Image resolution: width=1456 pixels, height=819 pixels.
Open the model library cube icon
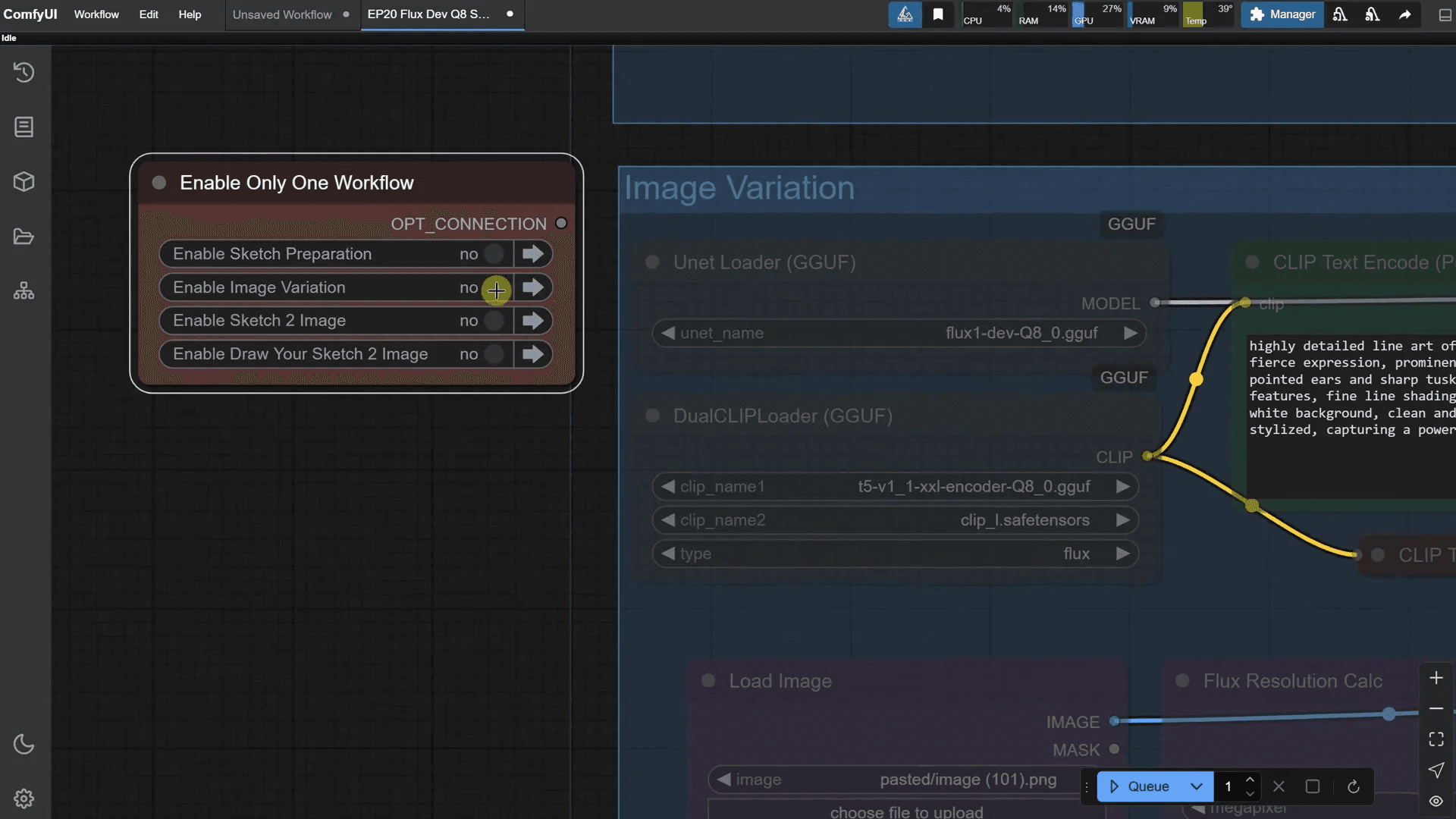[24, 182]
